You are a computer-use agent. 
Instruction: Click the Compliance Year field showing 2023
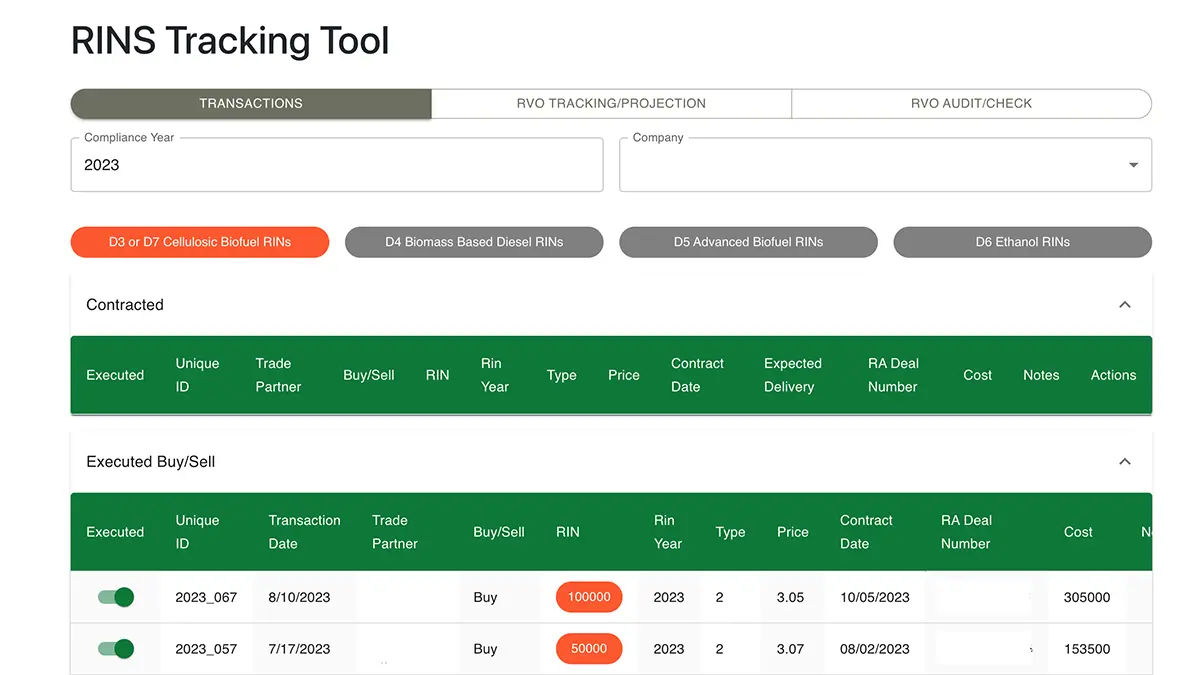(x=337, y=165)
